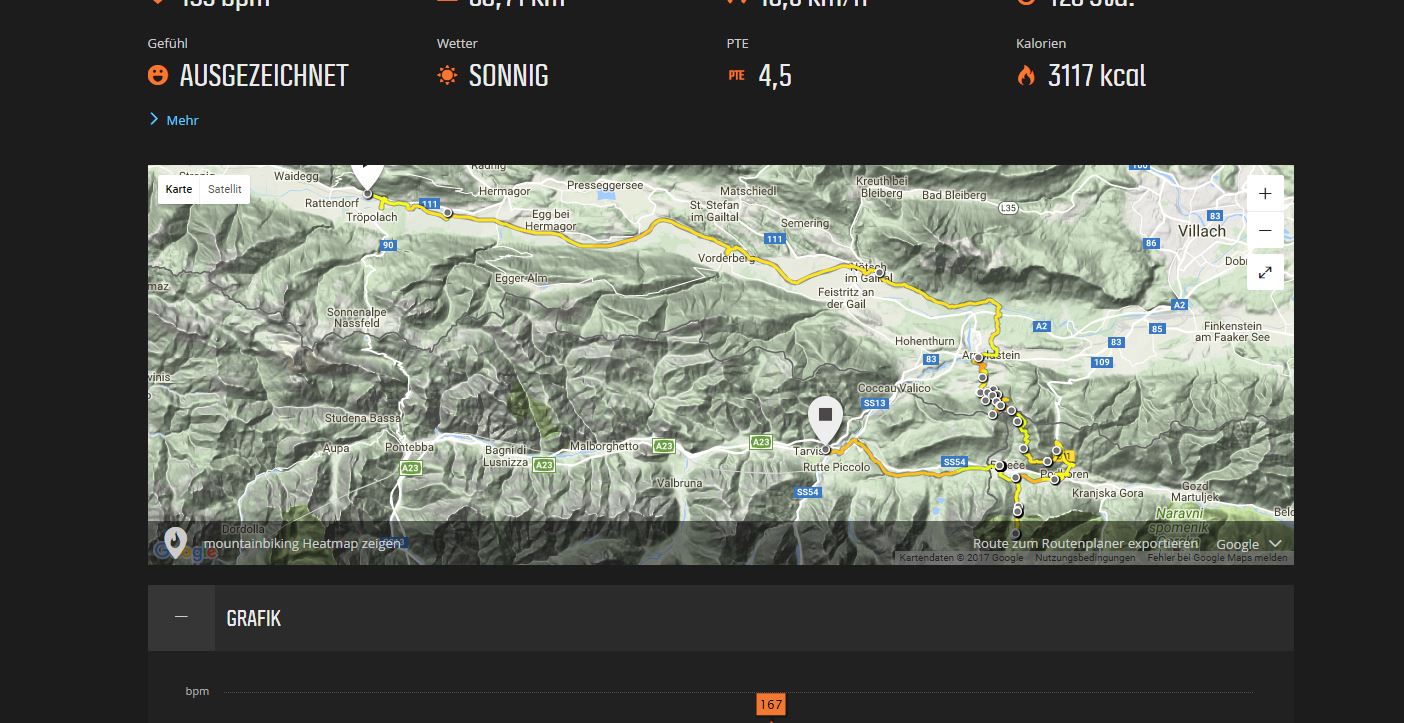Expand the Mehr details chevron
The image size is (1404, 723).
coord(174,120)
